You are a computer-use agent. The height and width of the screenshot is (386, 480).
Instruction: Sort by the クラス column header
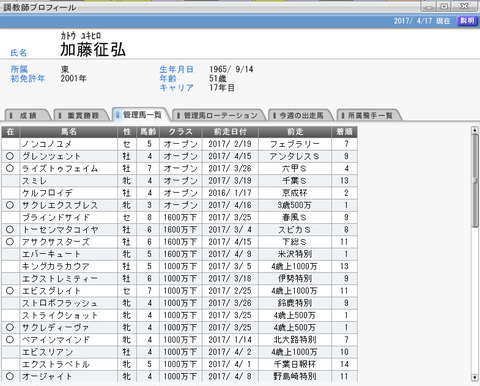181,132
